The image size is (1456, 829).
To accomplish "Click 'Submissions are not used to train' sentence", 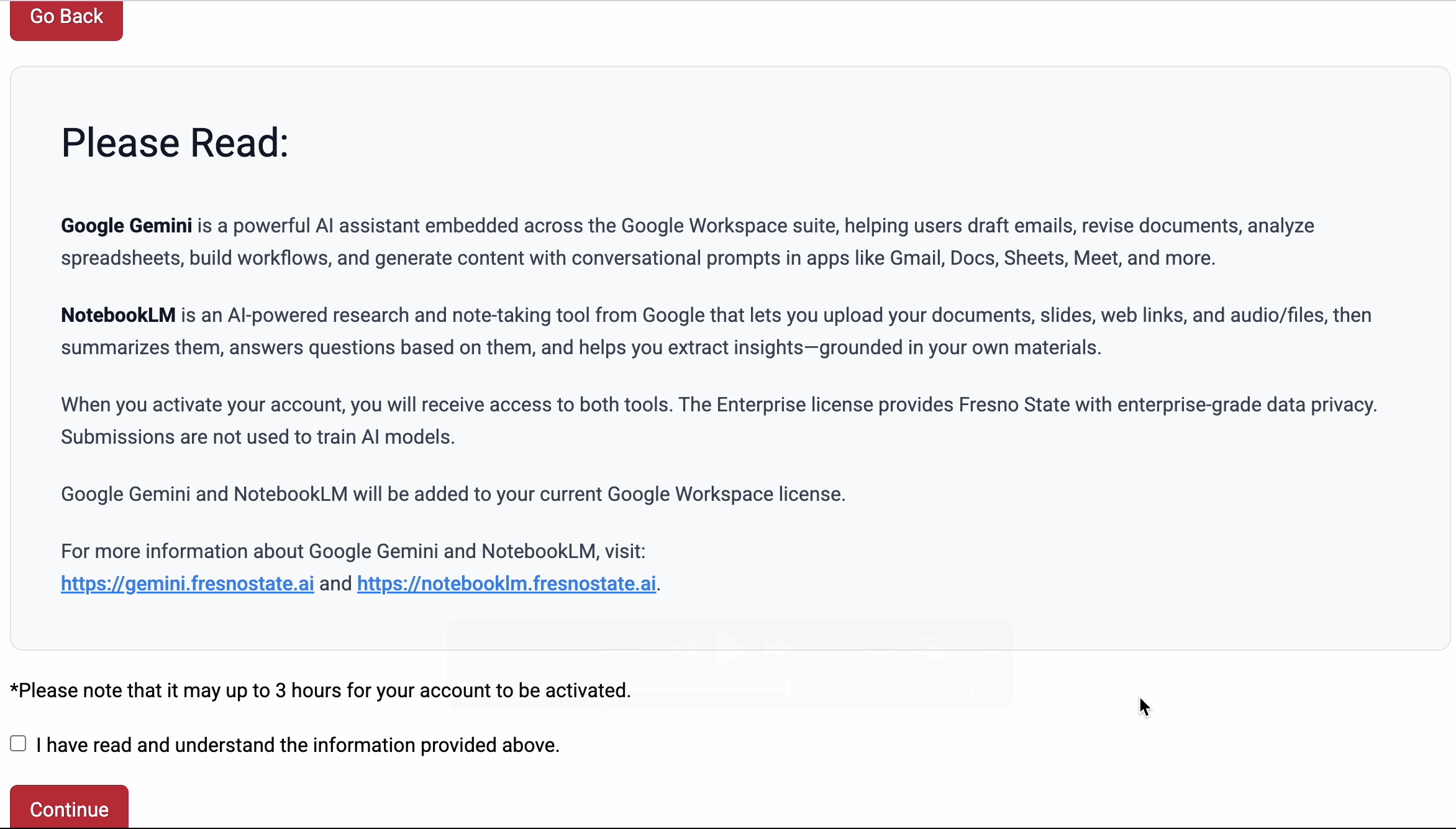I will (x=258, y=437).
